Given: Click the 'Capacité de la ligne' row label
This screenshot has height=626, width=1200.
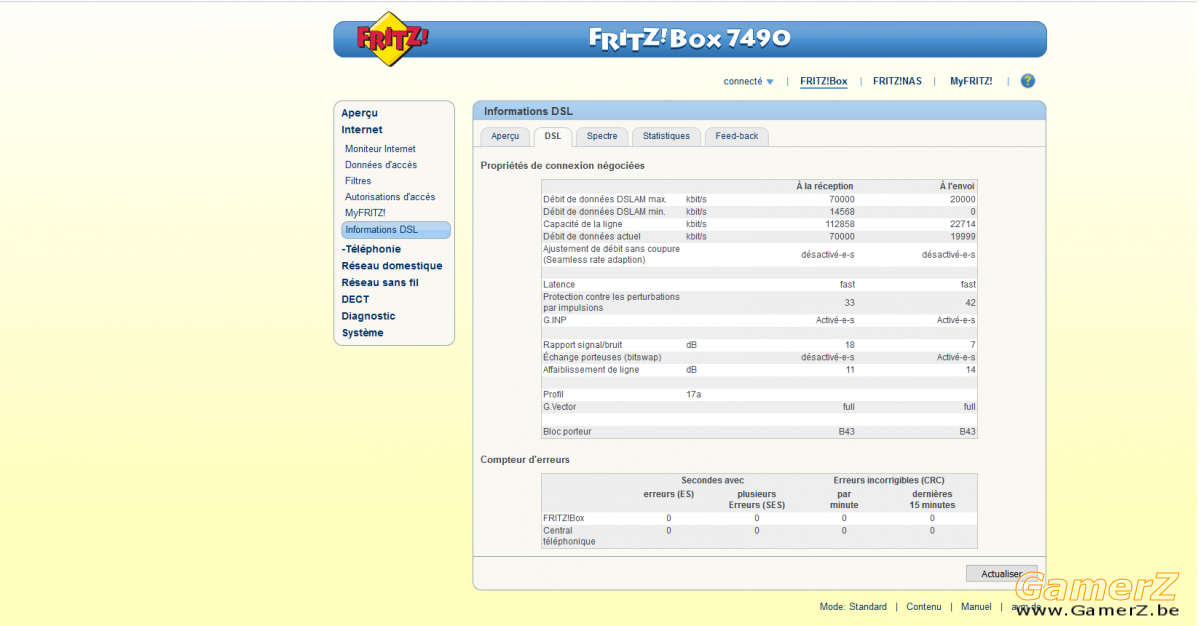Looking at the screenshot, I should coord(582,224).
